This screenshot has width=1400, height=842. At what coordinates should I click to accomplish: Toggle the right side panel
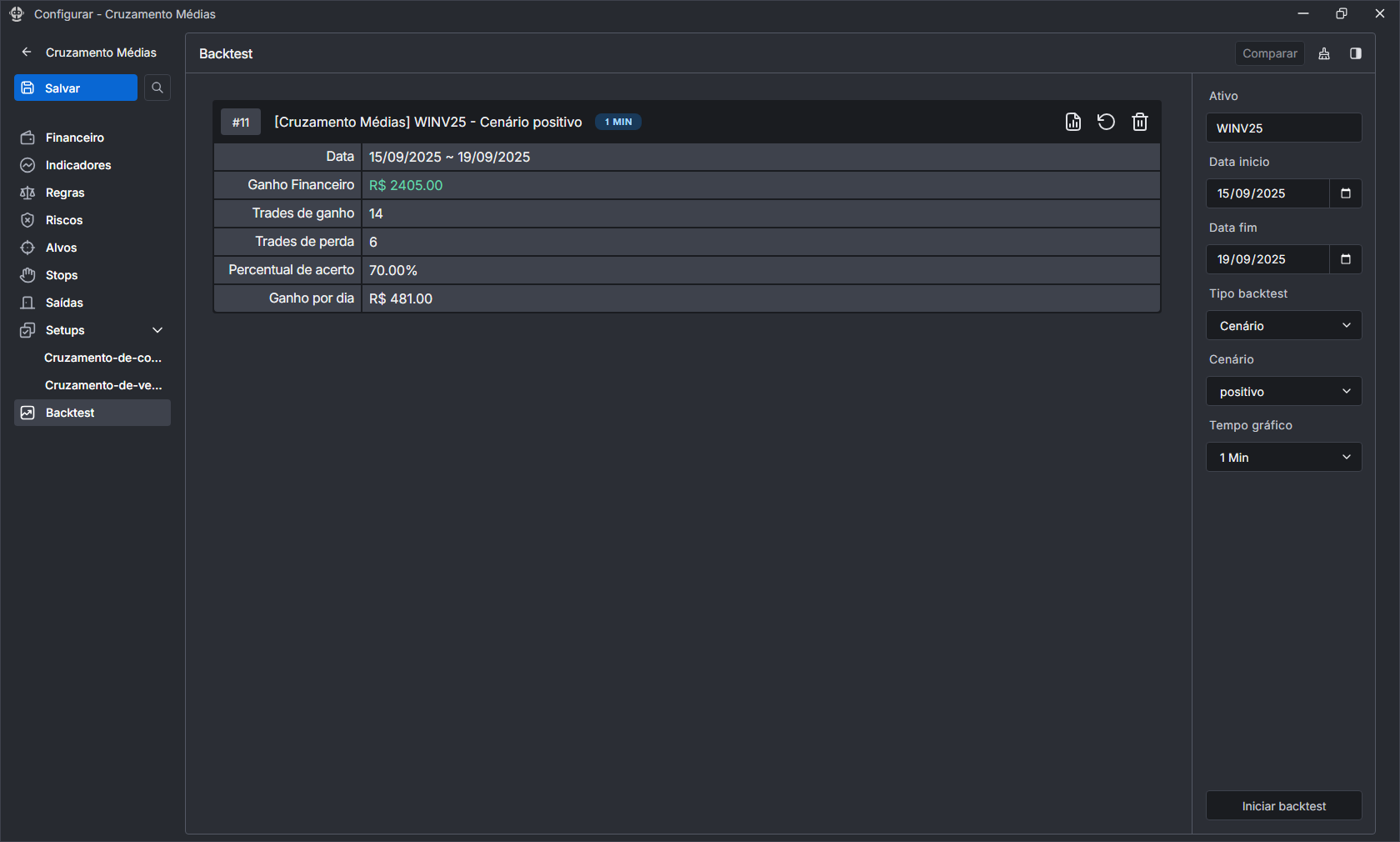click(x=1356, y=54)
